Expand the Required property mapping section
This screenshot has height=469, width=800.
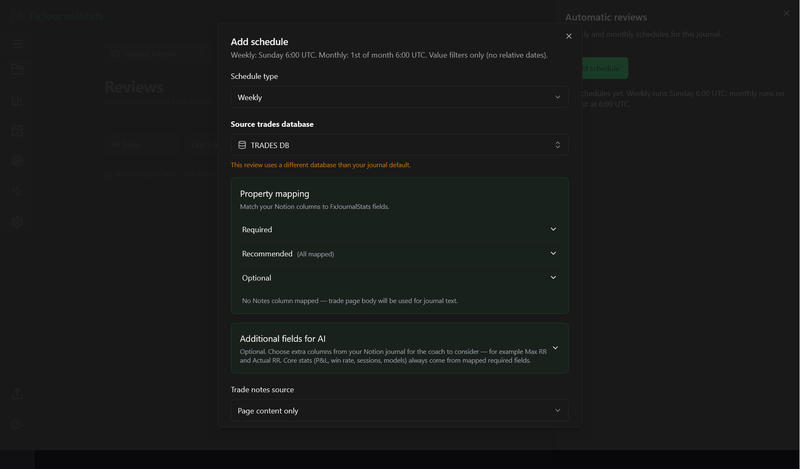[399, 229]
